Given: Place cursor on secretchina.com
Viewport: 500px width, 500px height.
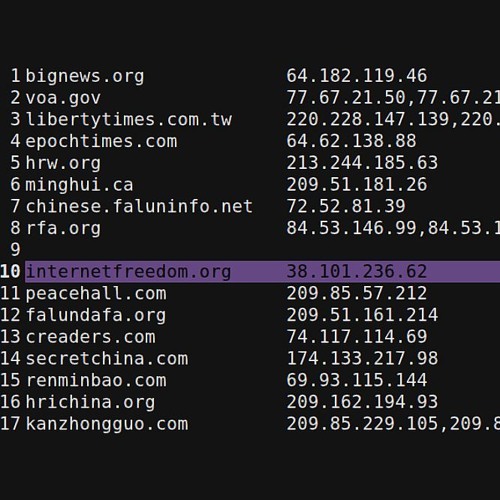Looking at the screenshot, I should coord(107,359).
